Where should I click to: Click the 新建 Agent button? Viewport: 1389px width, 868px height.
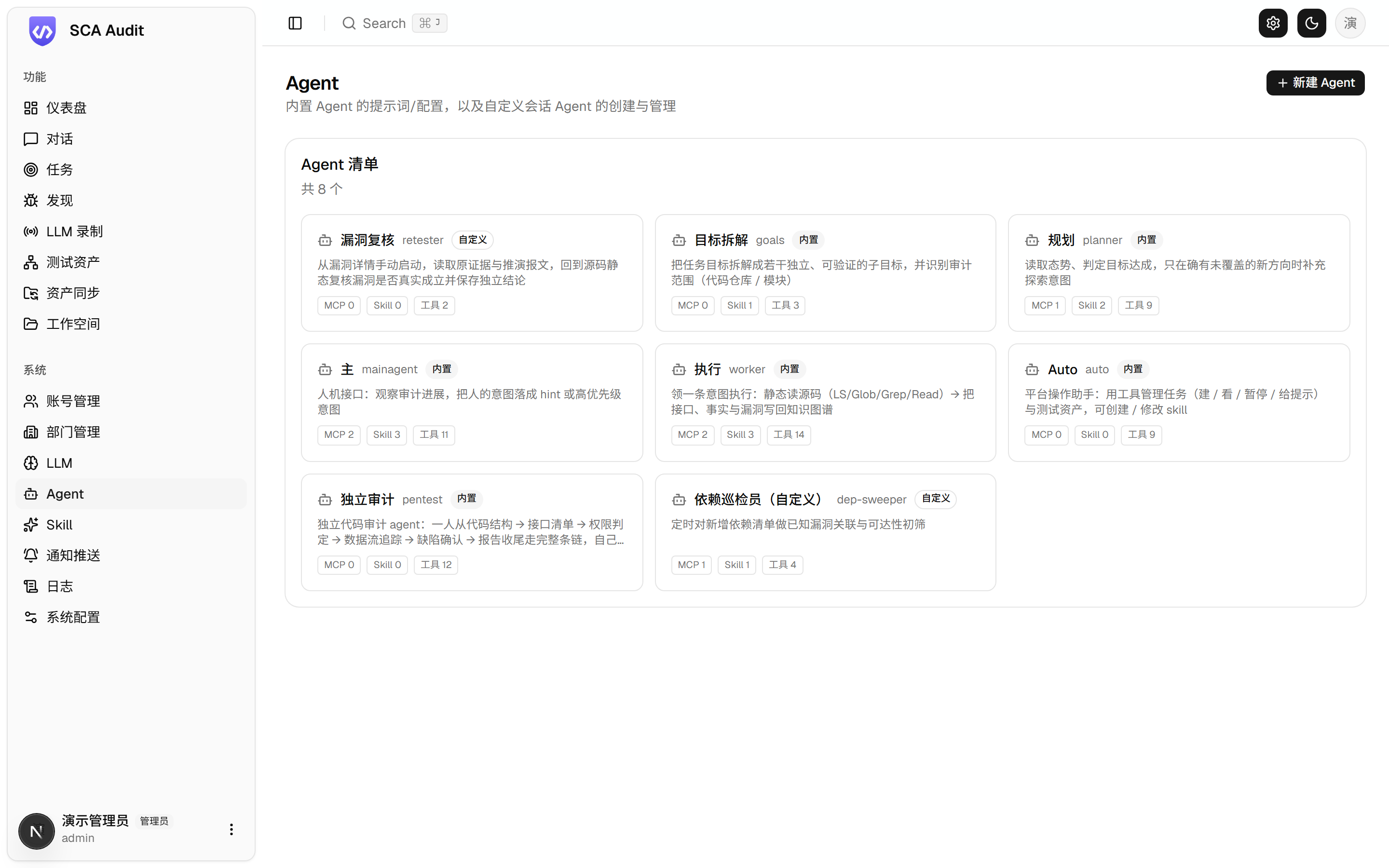tap(1315, 82)
